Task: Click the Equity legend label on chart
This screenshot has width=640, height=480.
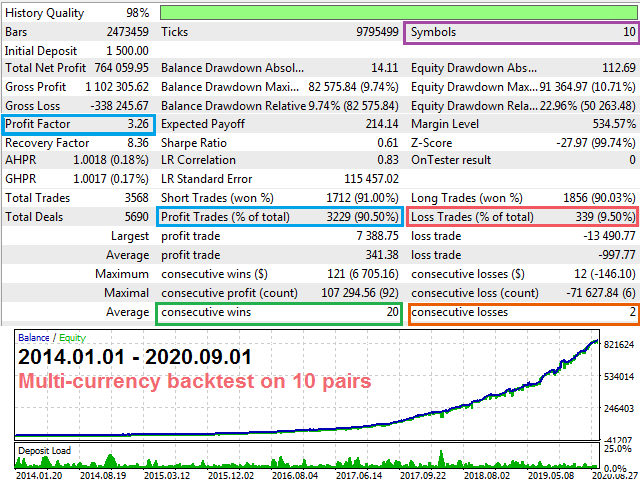Action: (72, 337)
